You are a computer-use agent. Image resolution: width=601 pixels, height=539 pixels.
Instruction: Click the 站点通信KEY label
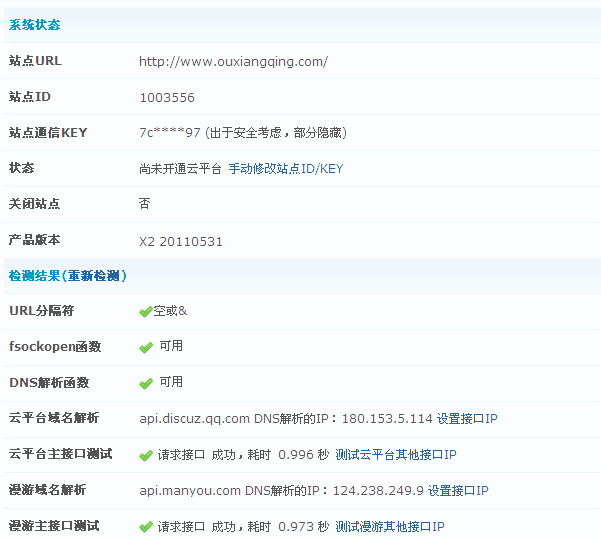tap(48, 133)
